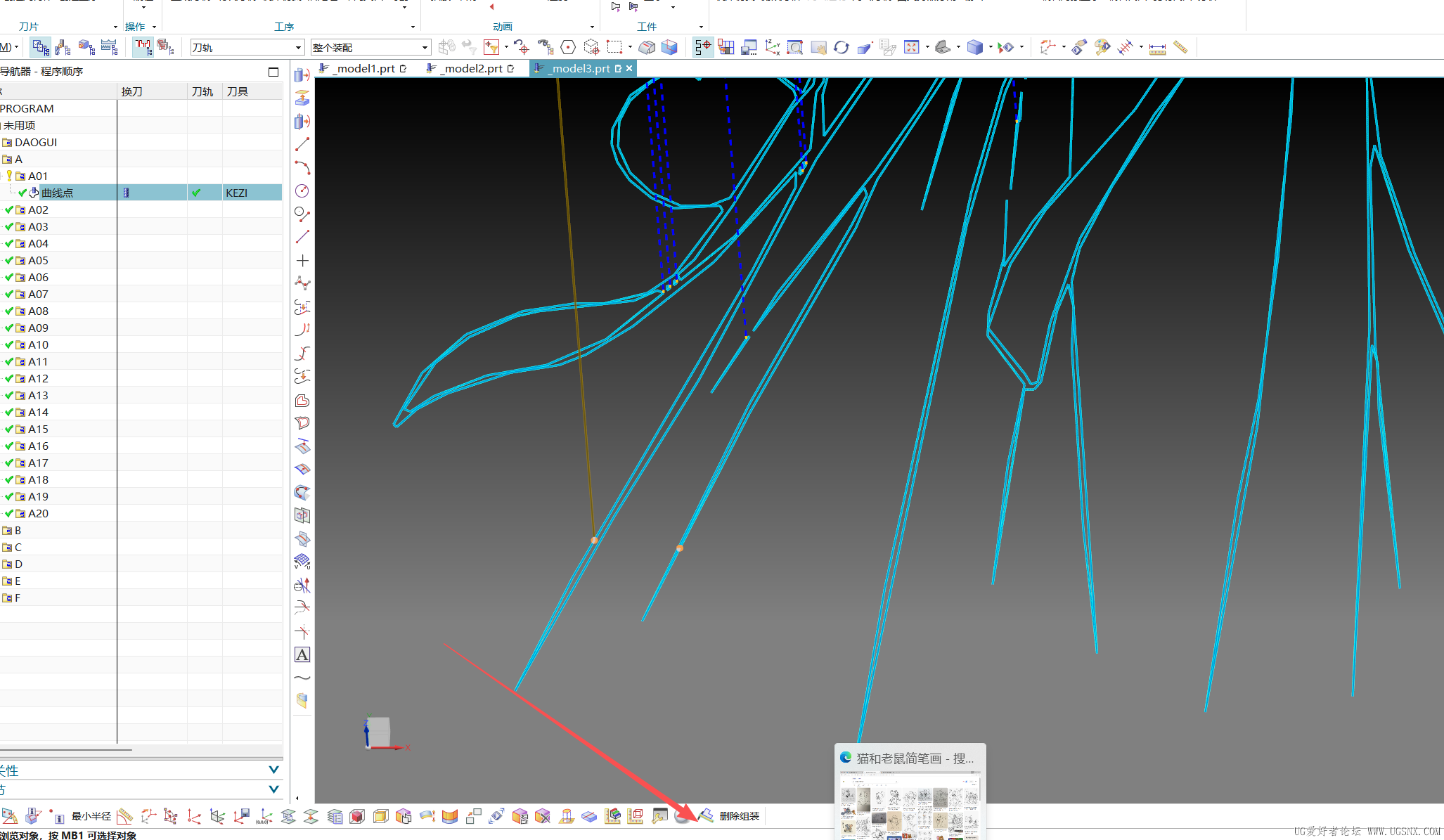Click the 删除组装 button
Image resolution: width=1444 pixels, height=840 pixels.
pyautogui.click(x=739, y=816)
